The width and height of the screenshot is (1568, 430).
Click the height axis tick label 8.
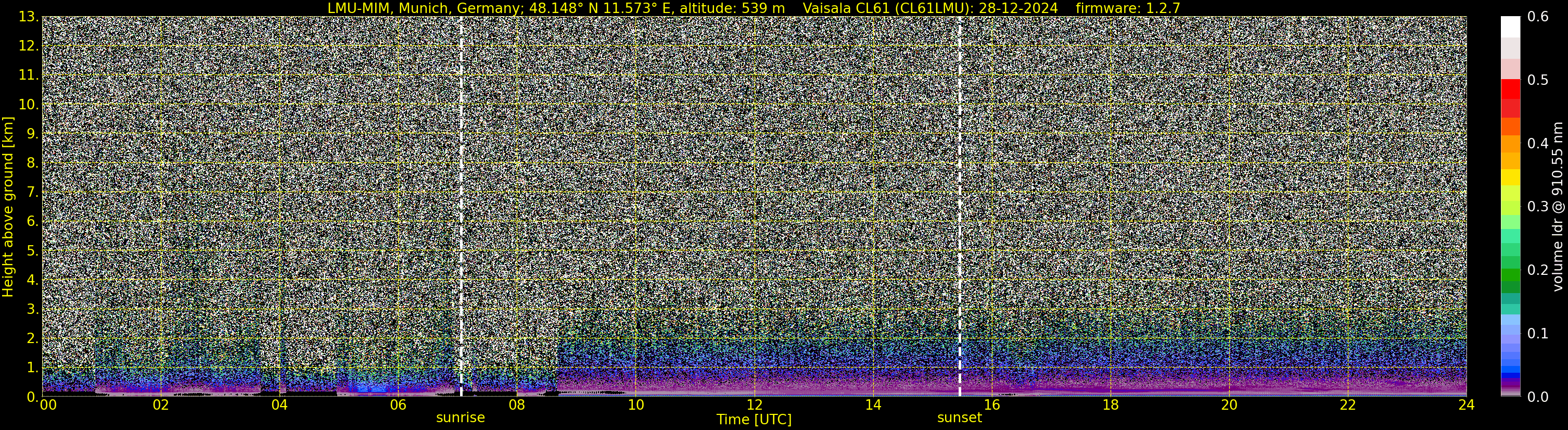pos(33,163)
